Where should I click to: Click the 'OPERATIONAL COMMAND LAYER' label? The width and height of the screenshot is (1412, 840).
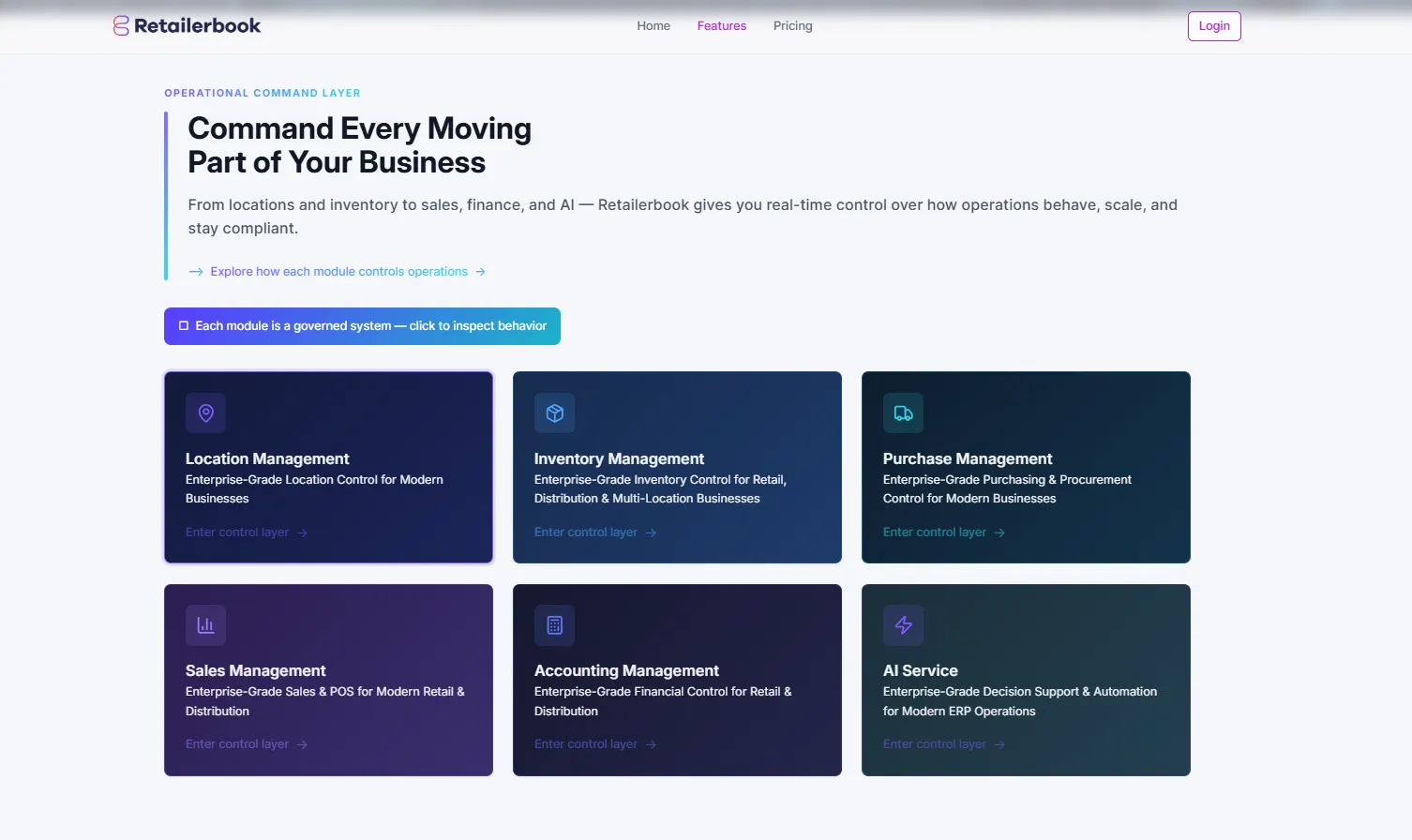263,93
